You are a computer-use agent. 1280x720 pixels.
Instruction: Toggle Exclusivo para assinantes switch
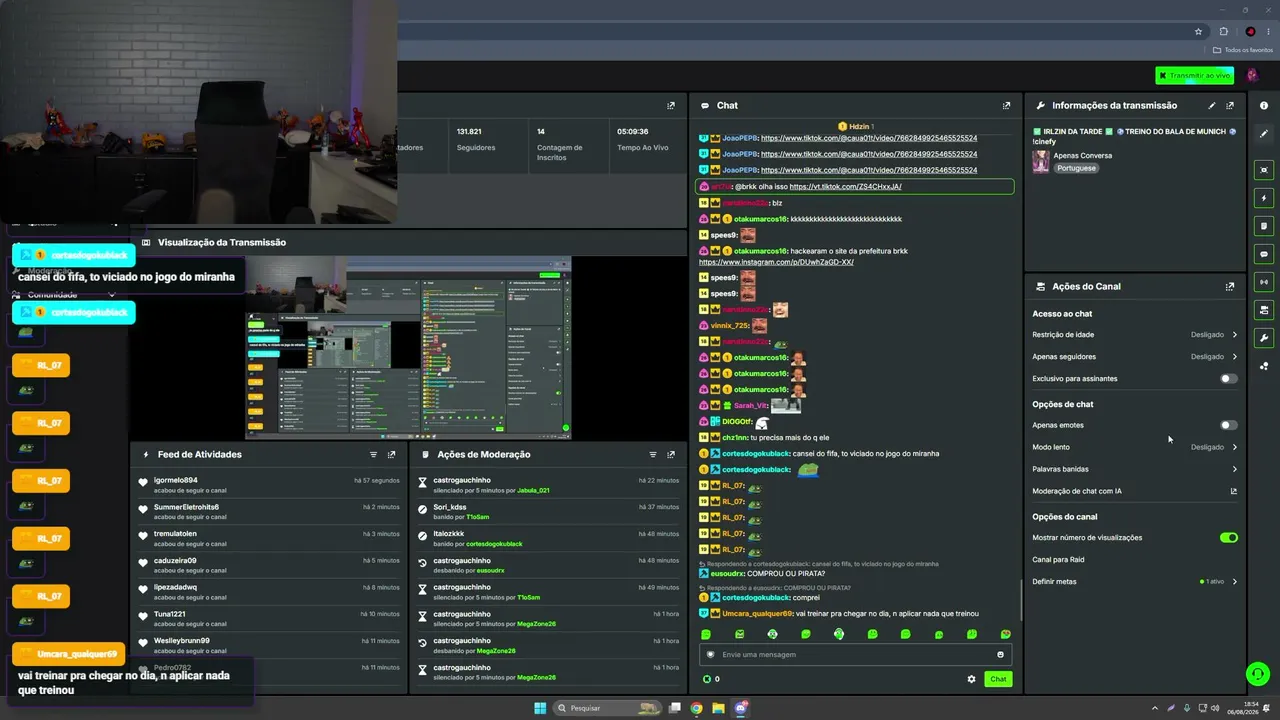point(1228,379)
